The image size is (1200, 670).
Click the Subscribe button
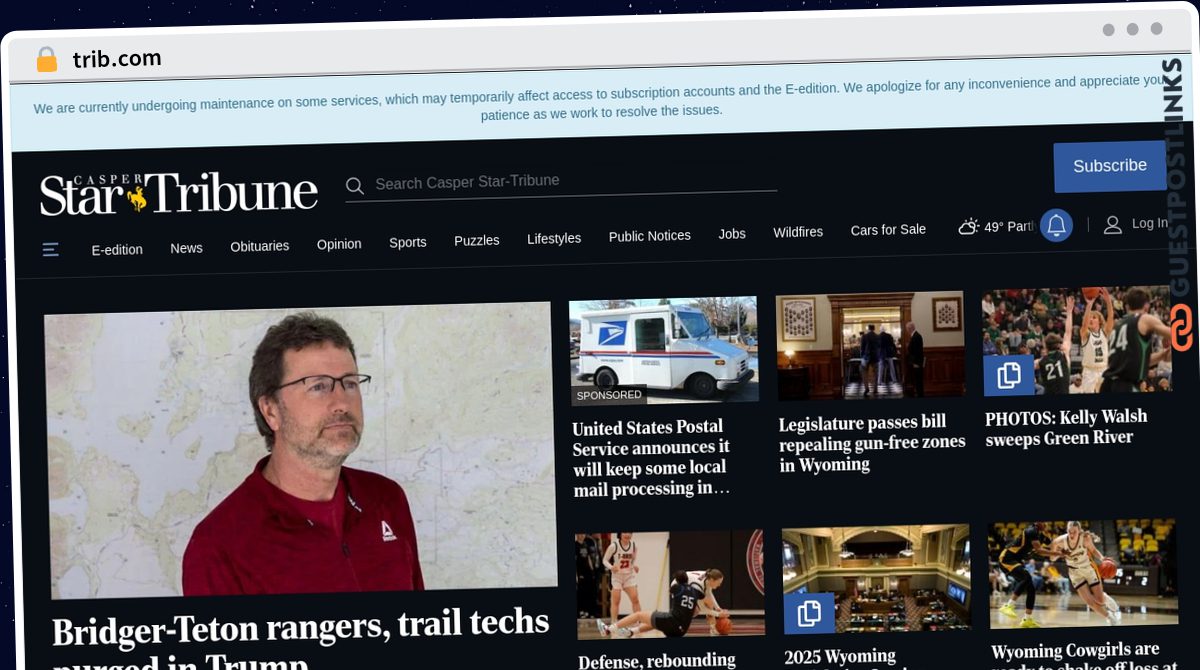tap(1110, 166)
